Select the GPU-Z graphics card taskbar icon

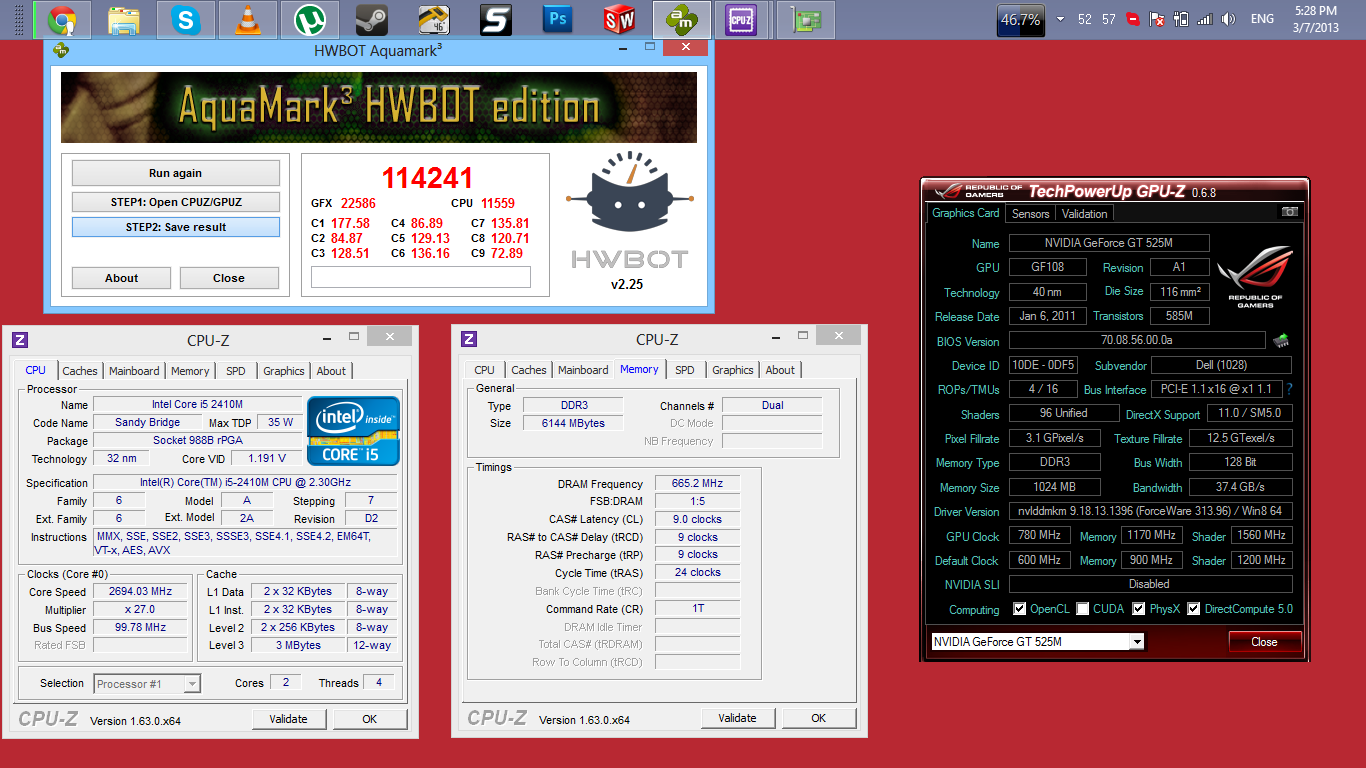click(806, 19)
